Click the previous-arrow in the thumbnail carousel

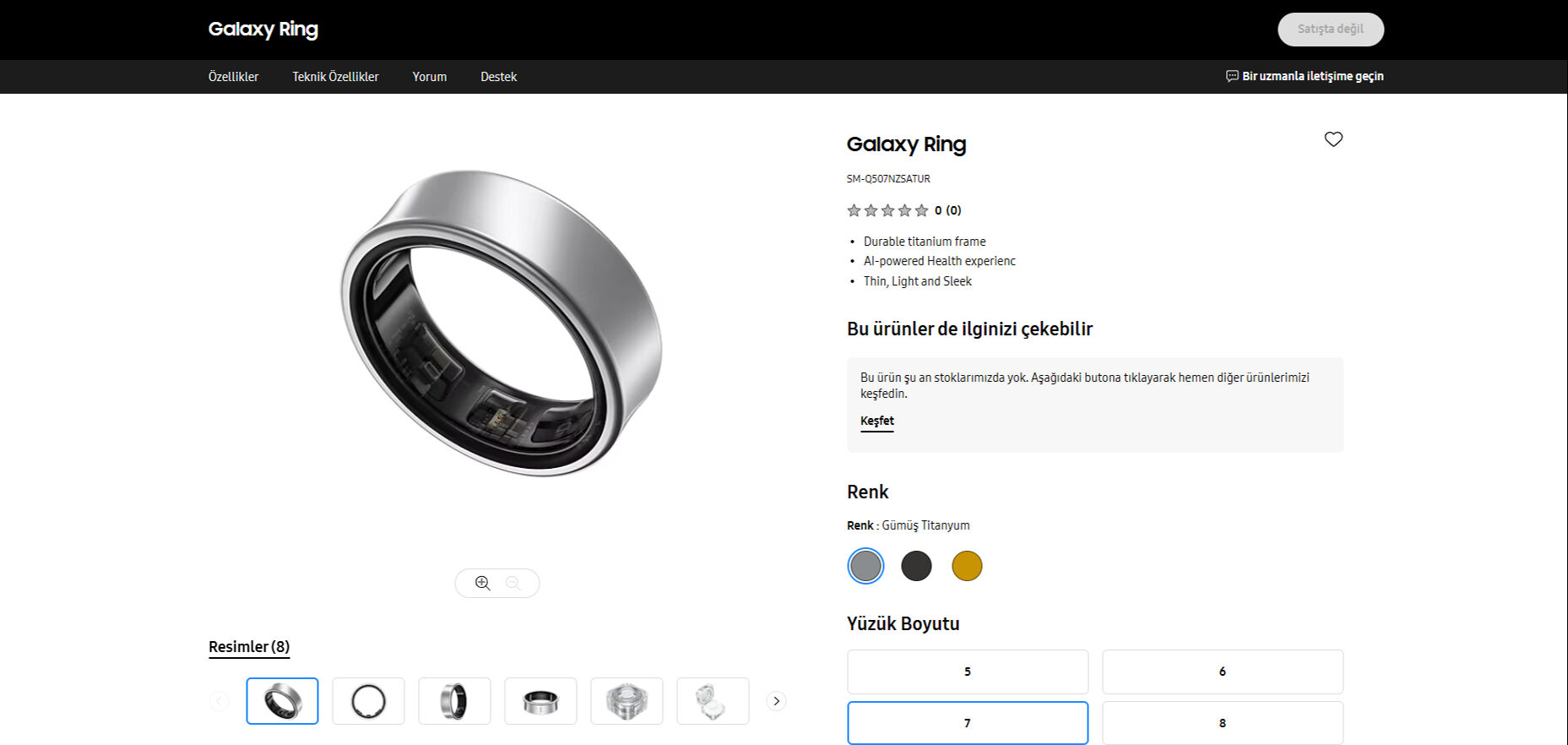219,700
